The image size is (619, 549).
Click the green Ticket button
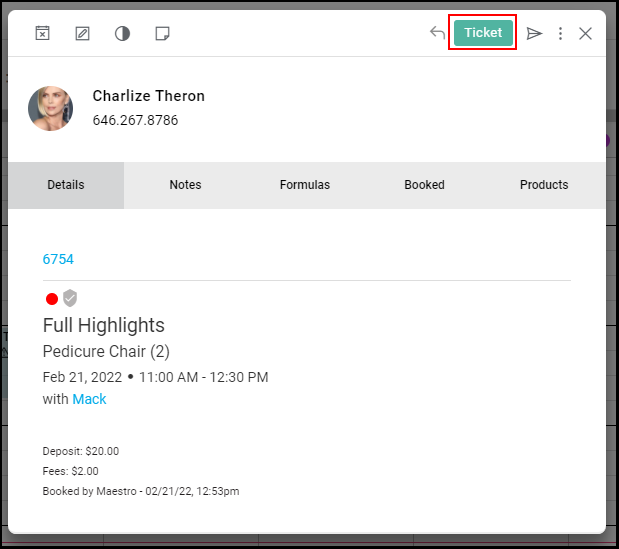point(483,33)
